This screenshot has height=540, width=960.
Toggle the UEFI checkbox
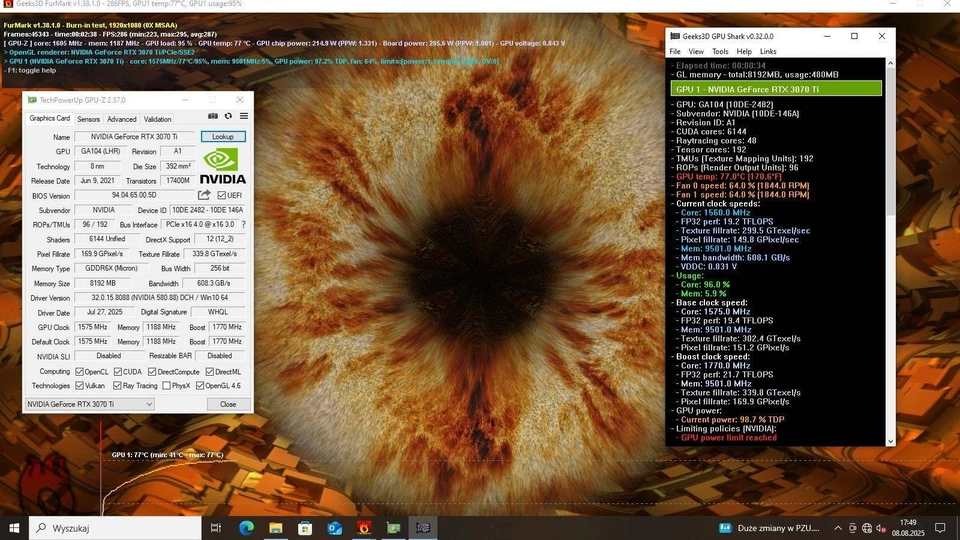pyautogui.click(x=222, y=195)
